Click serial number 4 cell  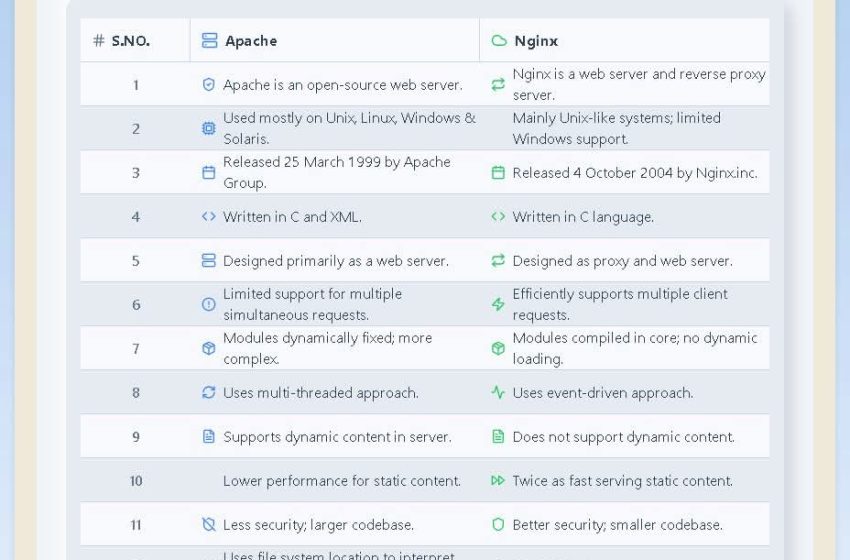point(136,217)
